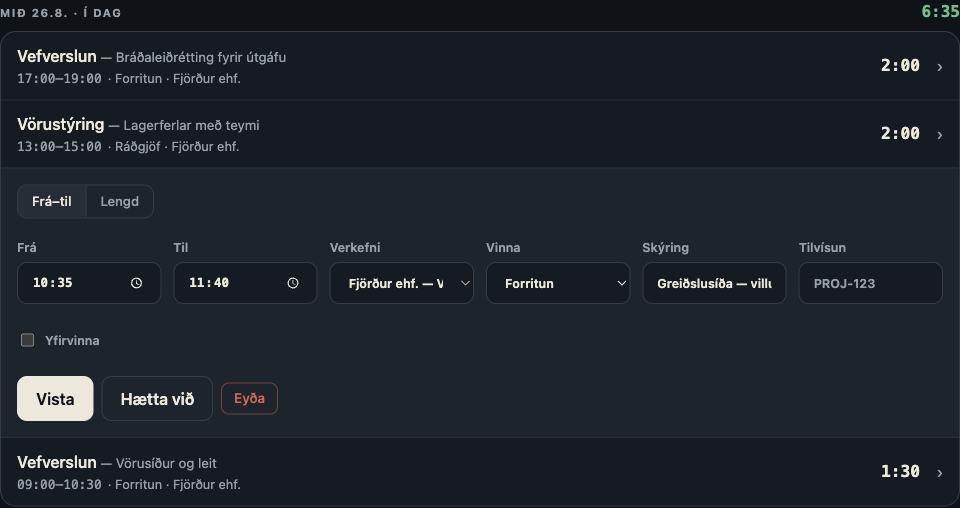Expand the Vörusíður og leit entry chevron
Screen dimensions: 960x508
(x=940, y=473)
